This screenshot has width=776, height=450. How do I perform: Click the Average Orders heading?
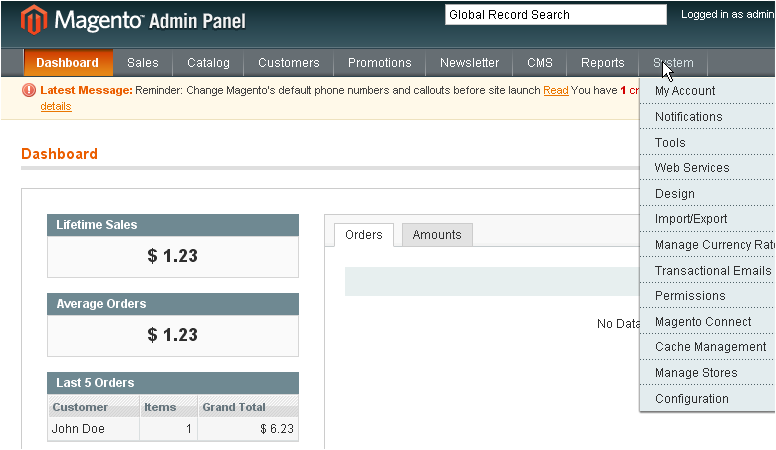pos(101,304)
